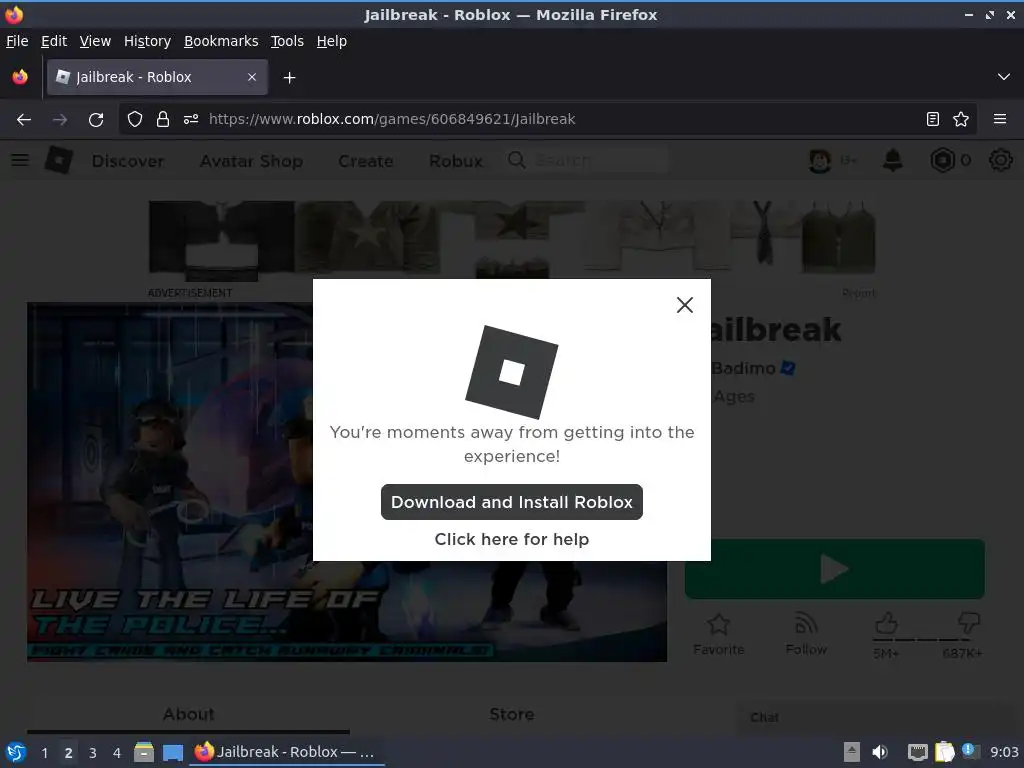1024x768 pixels.
Task: Open the Firefox application menu
Action: [x=1000, y=119]
